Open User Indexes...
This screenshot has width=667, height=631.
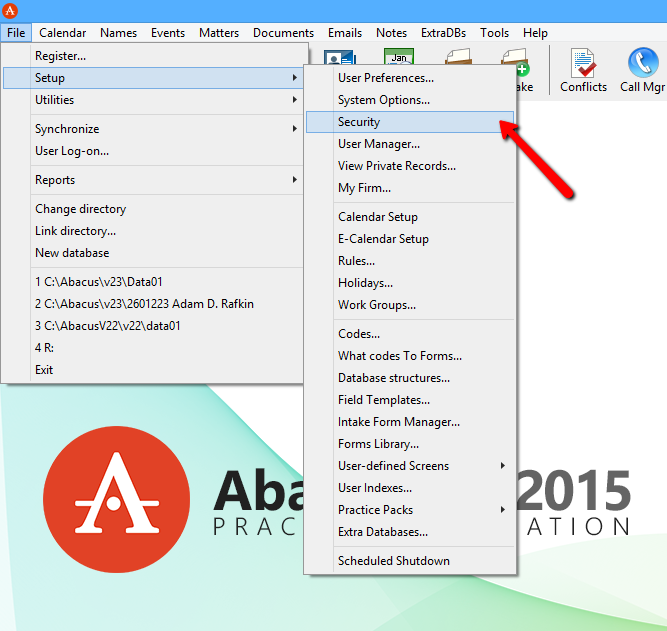tap(410, 488)
